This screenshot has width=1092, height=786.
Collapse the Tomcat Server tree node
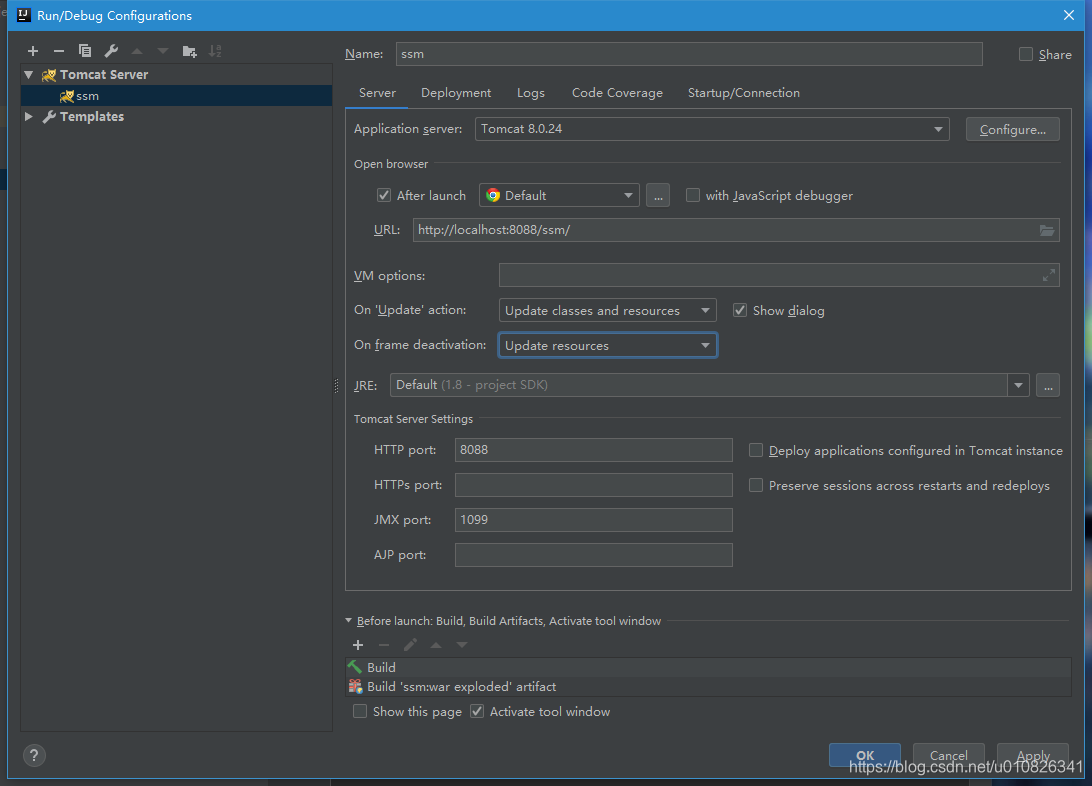pyautogui.click(x=29, y=74)
